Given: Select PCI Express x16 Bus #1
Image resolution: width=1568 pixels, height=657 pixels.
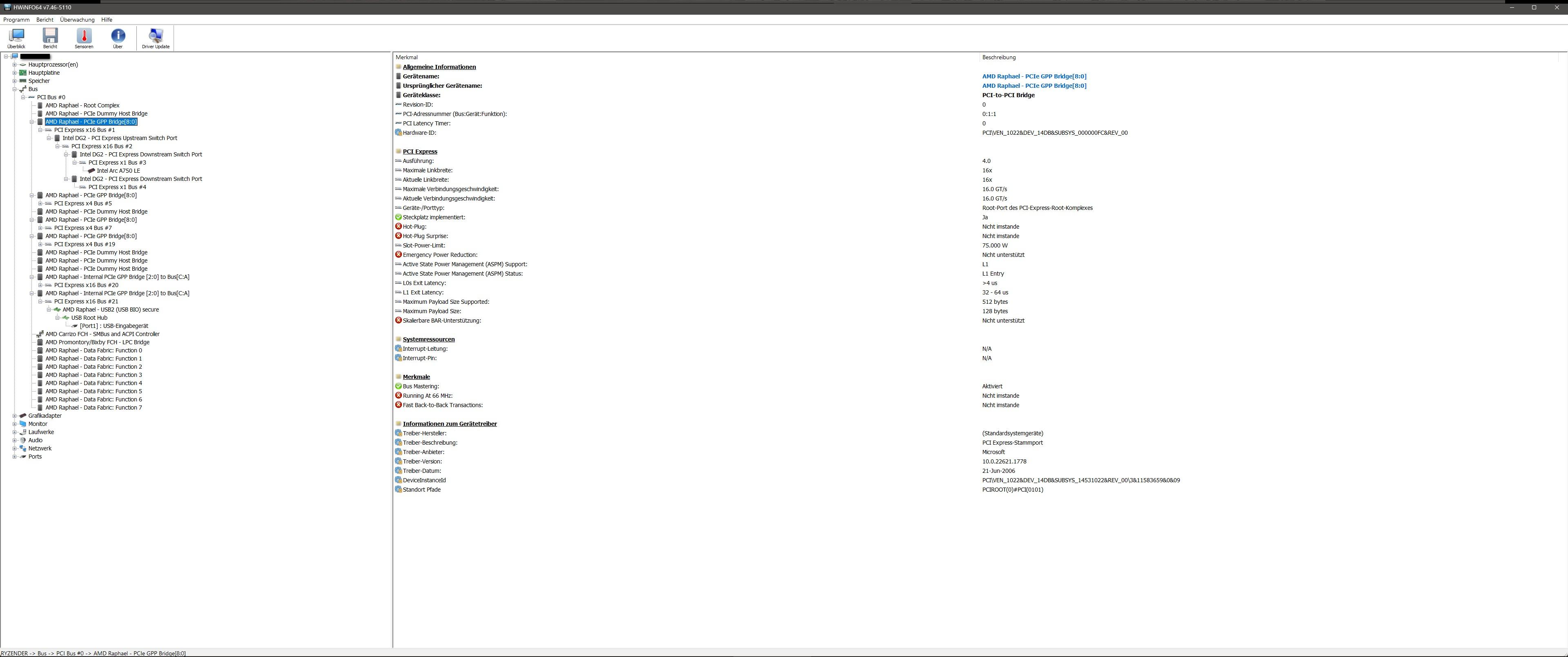Looking at the screenshot, I should click(x=85, y=130).
